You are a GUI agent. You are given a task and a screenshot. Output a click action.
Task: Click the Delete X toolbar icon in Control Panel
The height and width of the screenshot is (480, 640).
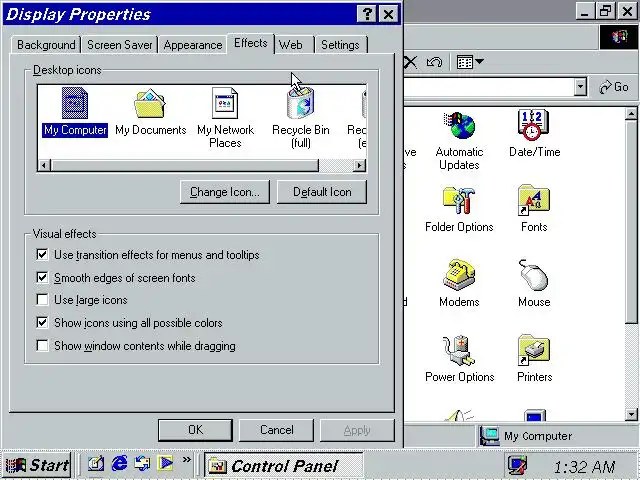[x=410, y=62]
